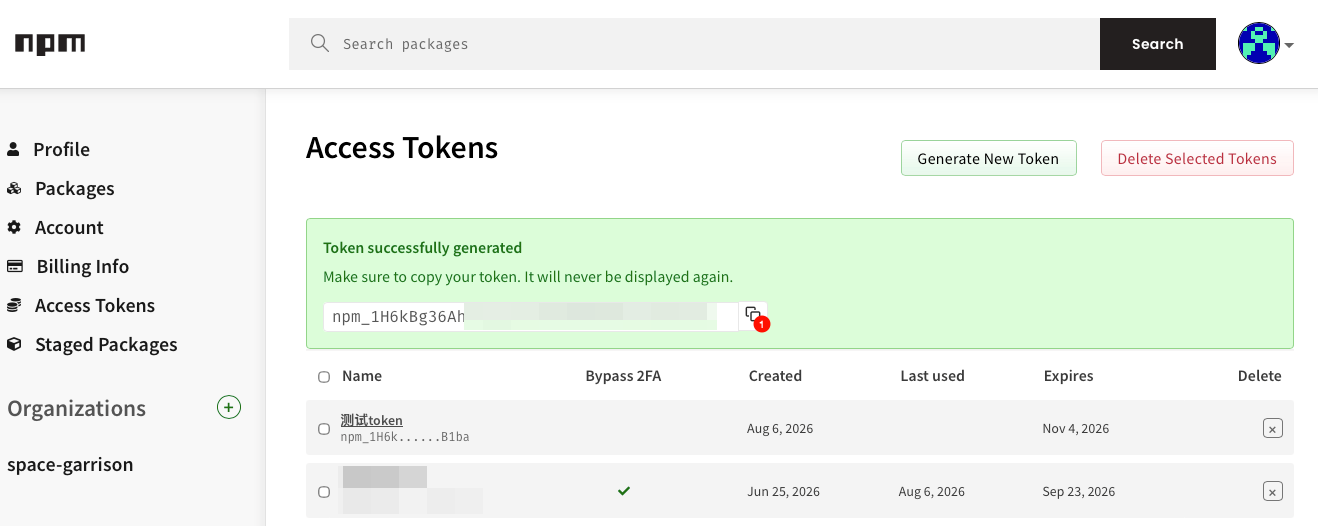Click the search magnifier icon
Image resolution: width=1318 pixels, height=526 pixels.
(x=319, y=43)
